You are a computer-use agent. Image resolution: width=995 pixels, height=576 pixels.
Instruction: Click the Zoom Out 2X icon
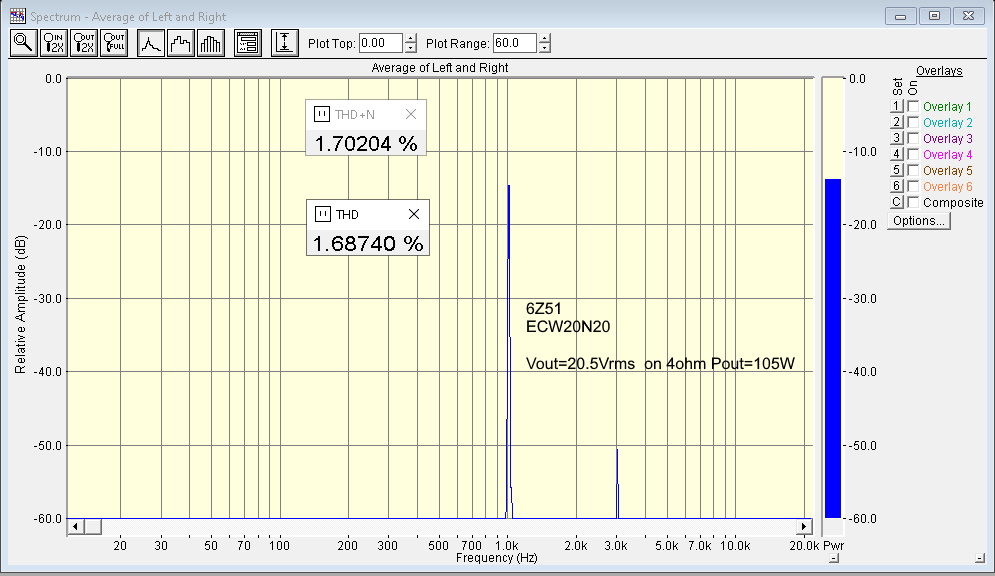84,43
